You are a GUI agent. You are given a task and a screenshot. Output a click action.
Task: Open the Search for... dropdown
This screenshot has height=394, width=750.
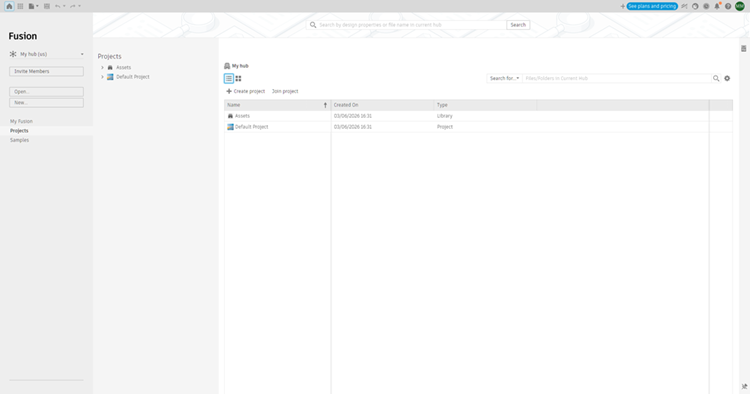click(504, 78)
